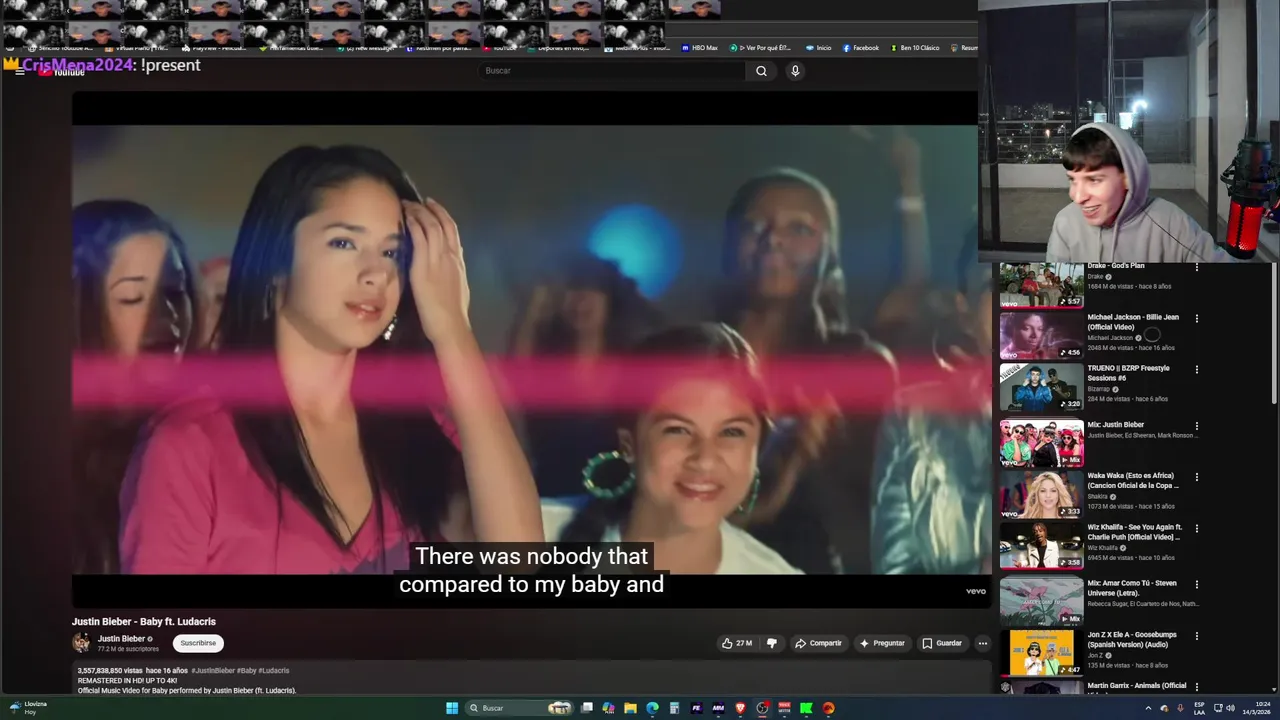Viewport: 1280px width, 720px height.
Task: Open options for Michael Jackson - Billie Jean
Action: coord(1196,319)
